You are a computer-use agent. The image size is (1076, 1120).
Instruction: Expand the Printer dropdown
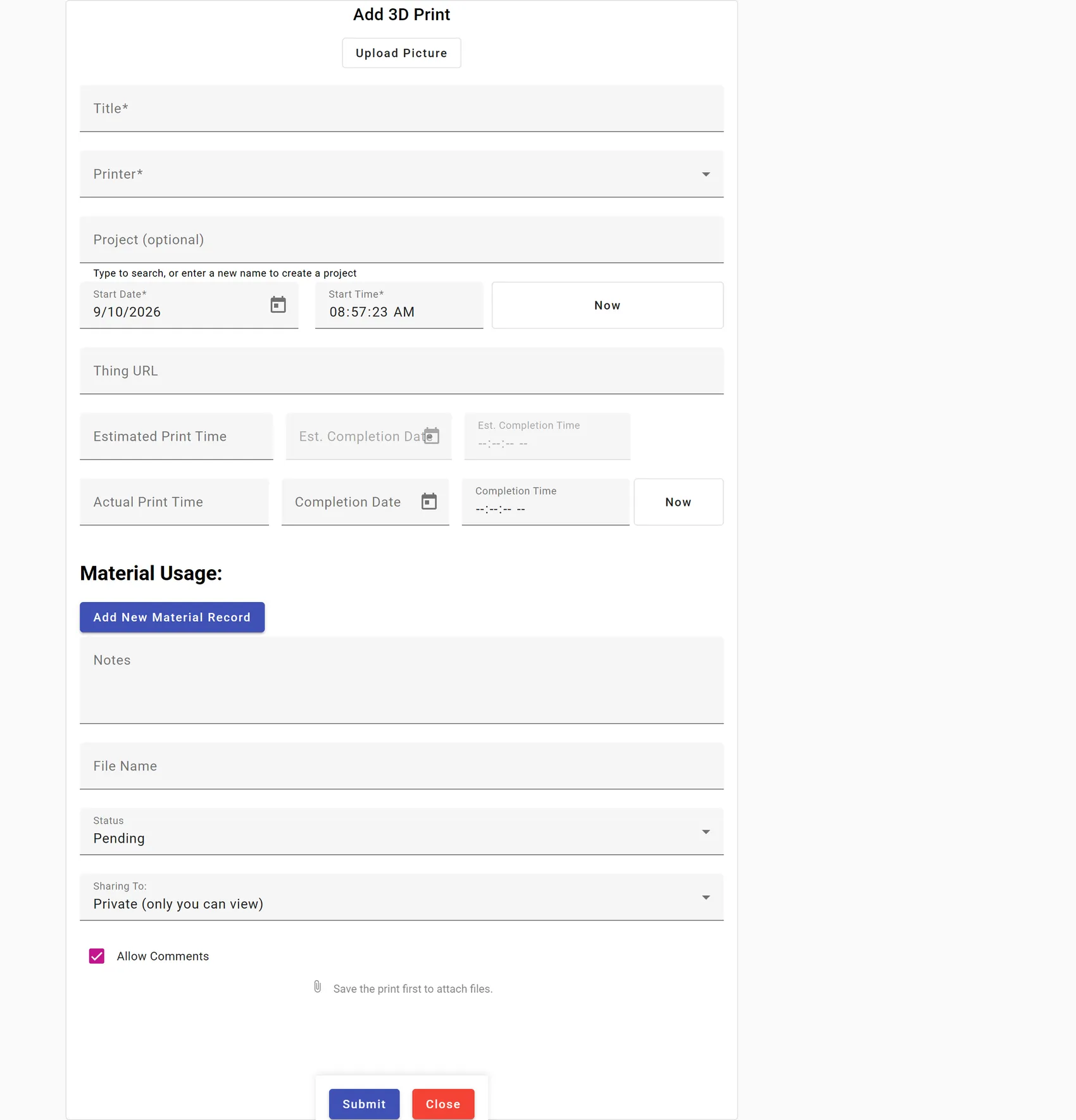coord(401,174)
